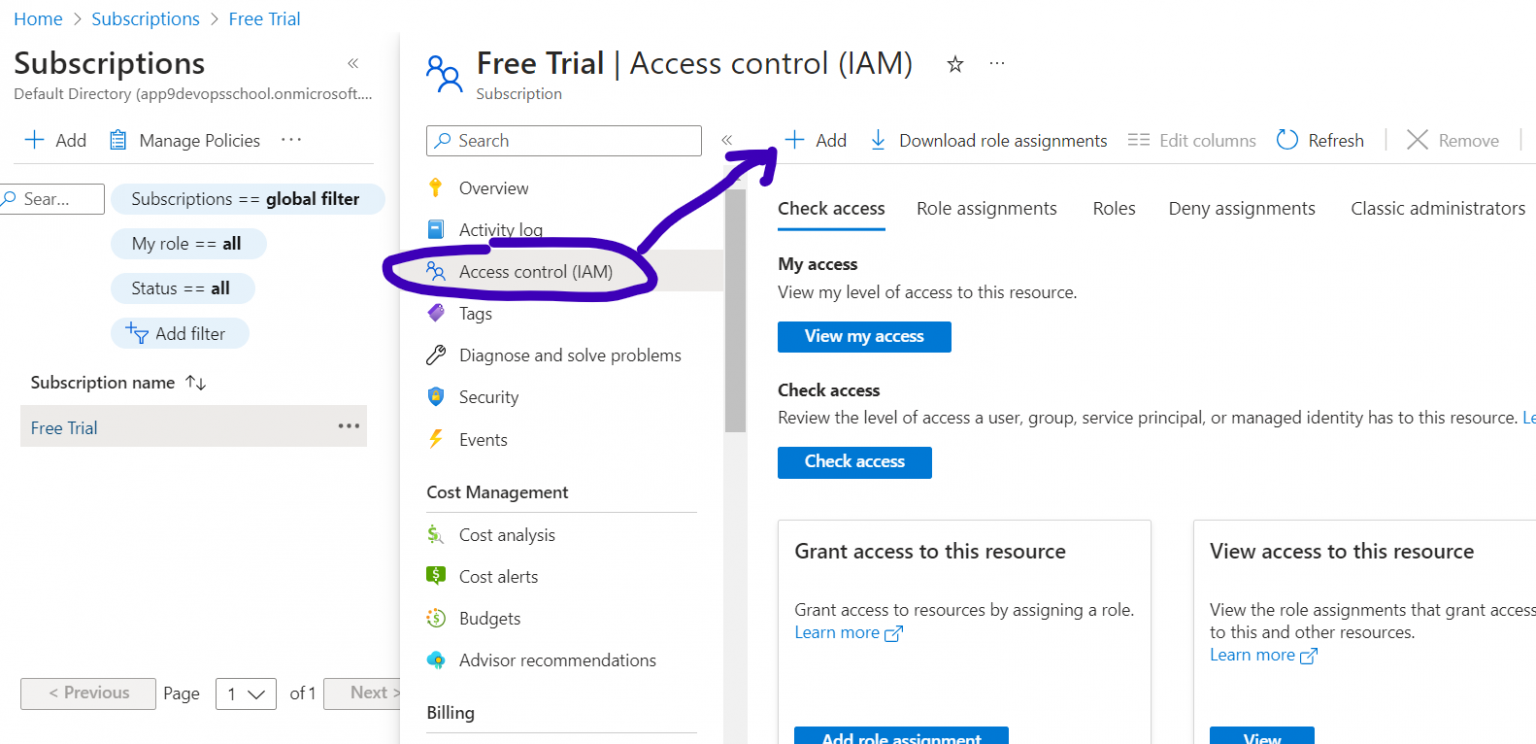This screenshot has width=1536, height=744.
Task: Click the Check access button
Action: click(854, 462)
